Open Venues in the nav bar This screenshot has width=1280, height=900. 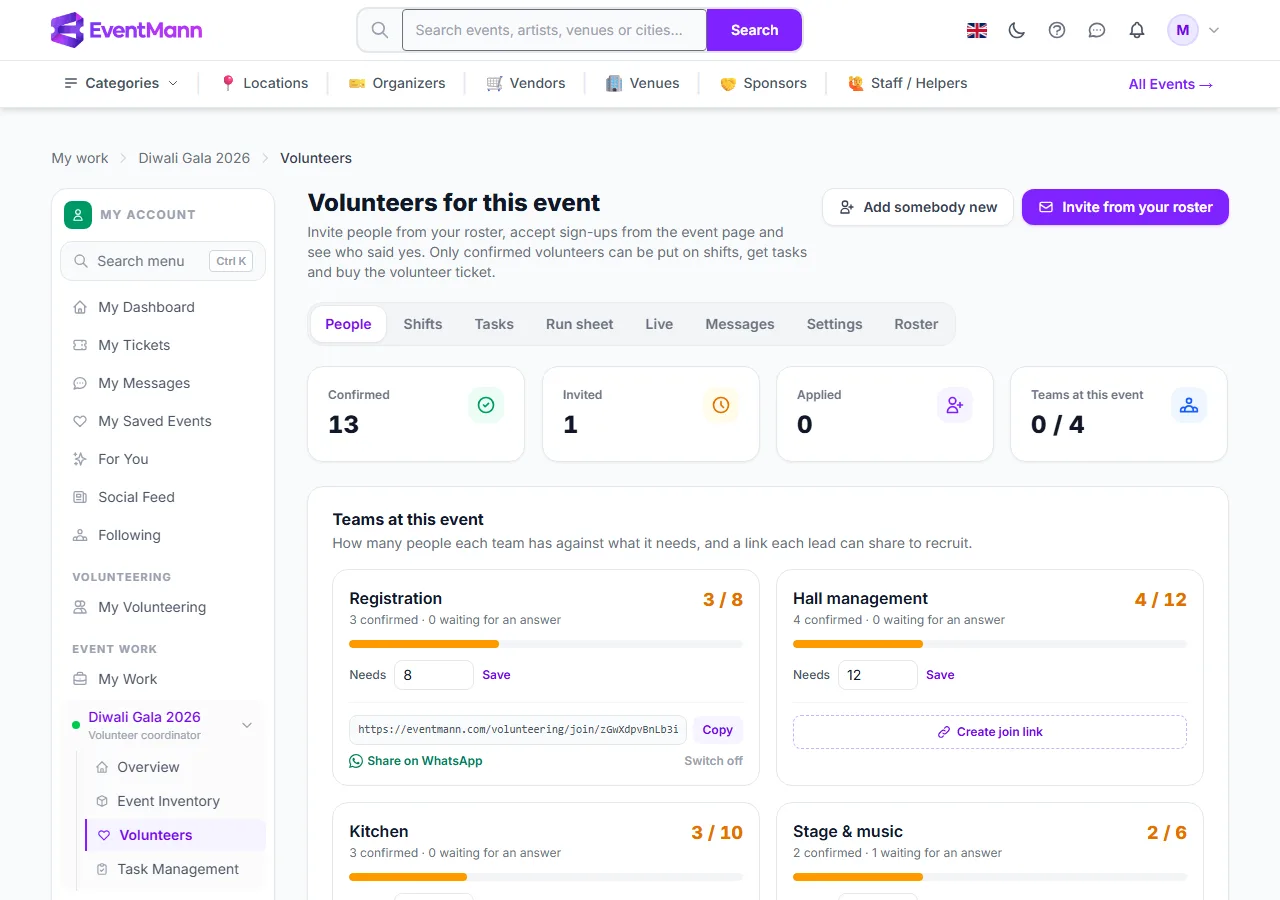642,83
